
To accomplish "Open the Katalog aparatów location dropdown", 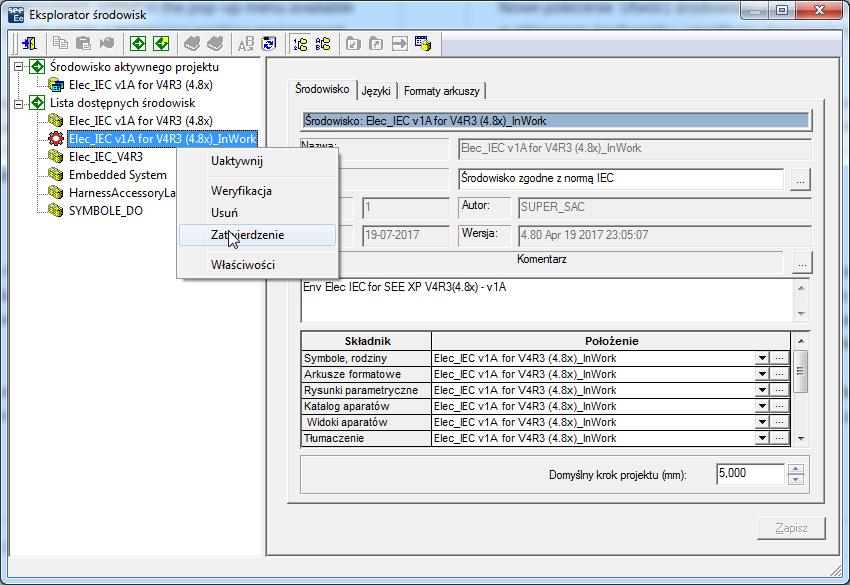I will [762, 406].
